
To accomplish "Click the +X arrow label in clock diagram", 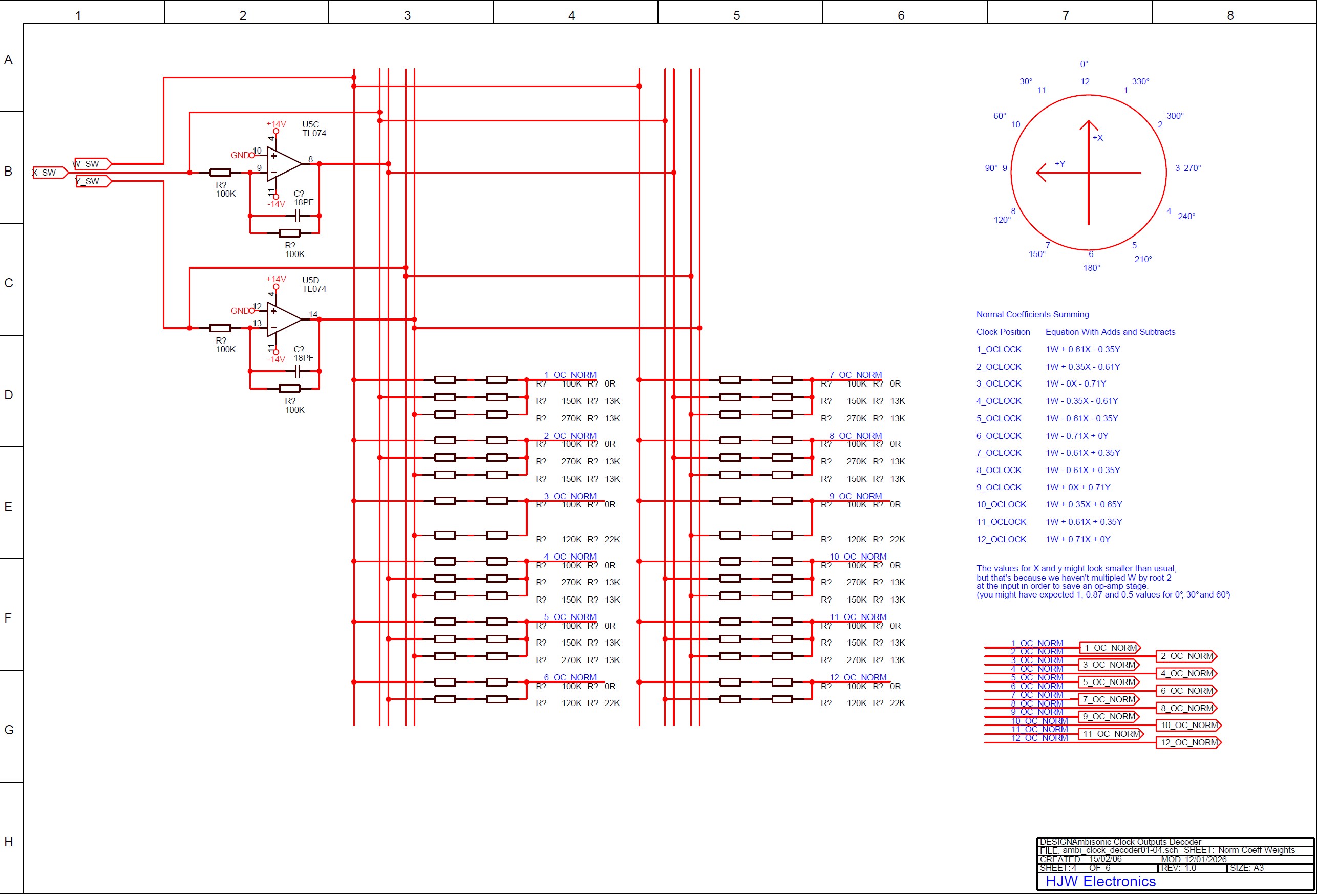I will tap(1098, 138).
